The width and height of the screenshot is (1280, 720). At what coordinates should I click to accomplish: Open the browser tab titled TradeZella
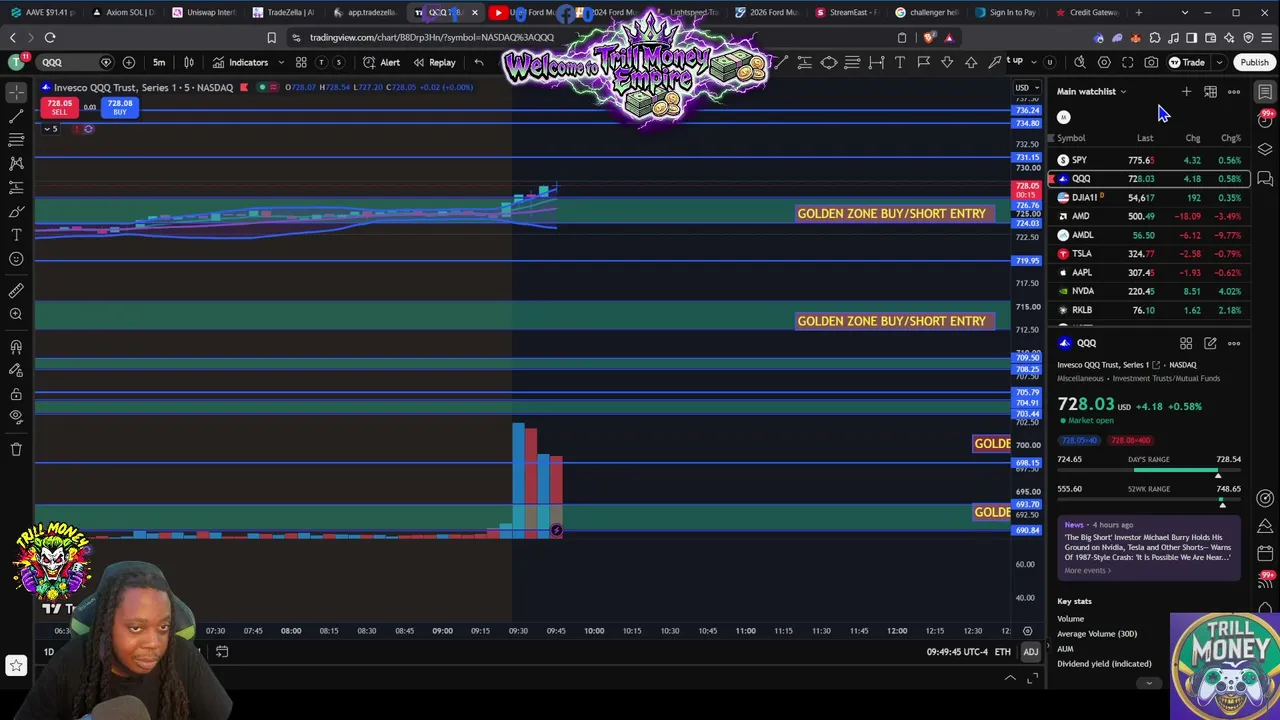(x=283, y=12)
